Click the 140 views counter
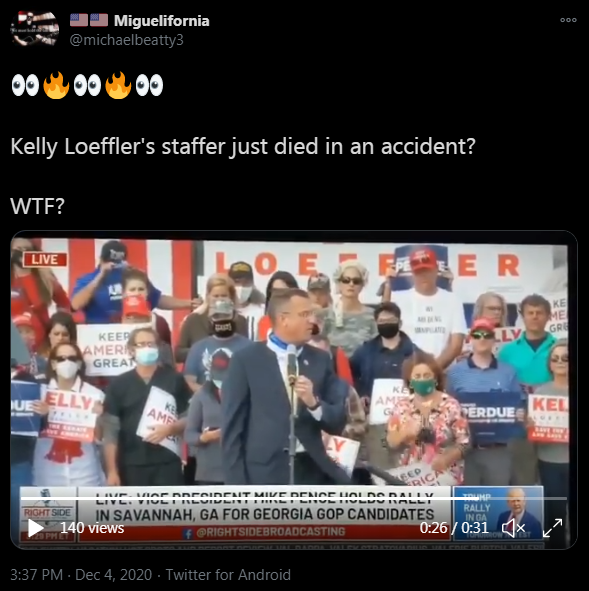Screen dimensions: 589x591 (x=92, y=528)
